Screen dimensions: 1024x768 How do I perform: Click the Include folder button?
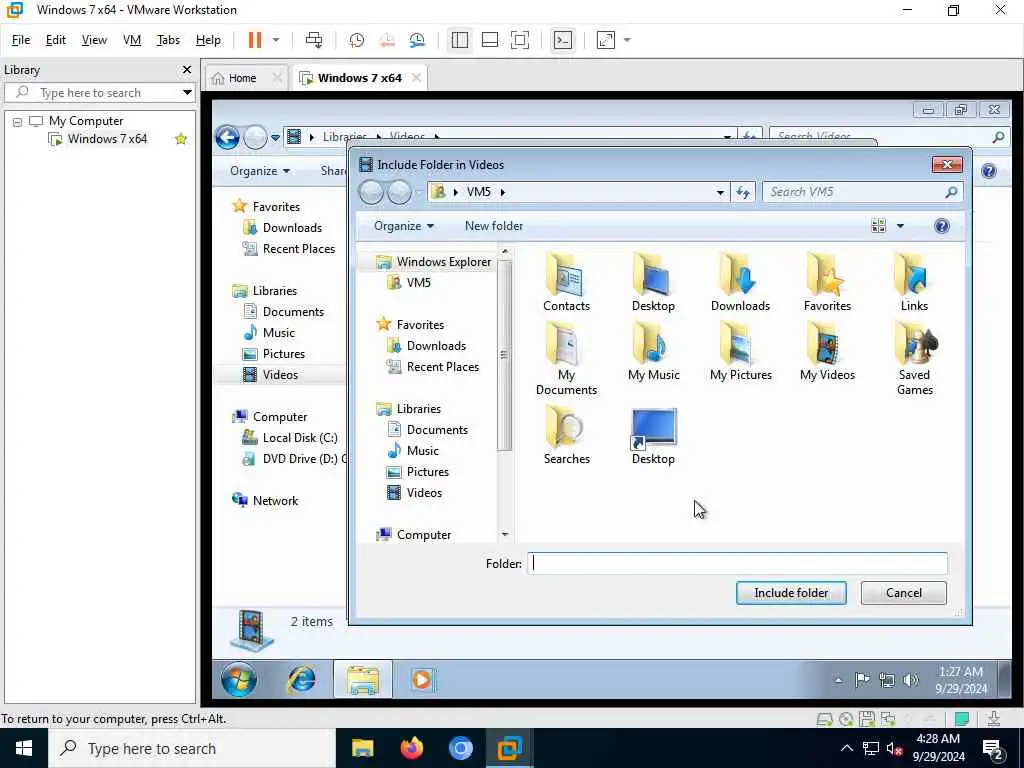[x=791, y=592]
